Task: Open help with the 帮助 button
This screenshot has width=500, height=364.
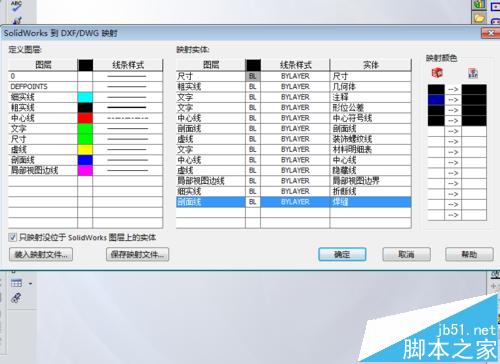Action: click(469, 255)
